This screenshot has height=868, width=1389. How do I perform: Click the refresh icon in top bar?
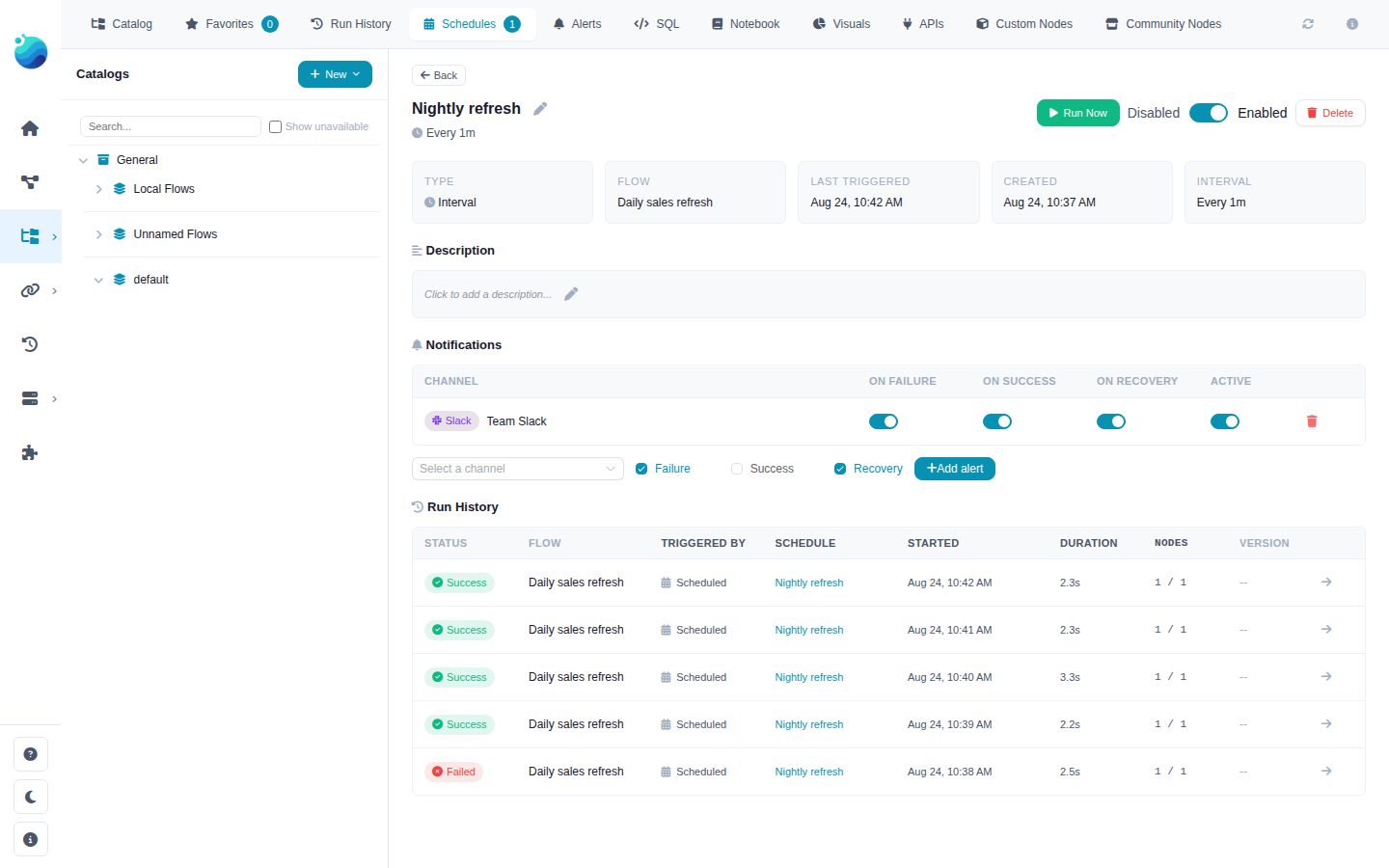tap(1308, 24)
